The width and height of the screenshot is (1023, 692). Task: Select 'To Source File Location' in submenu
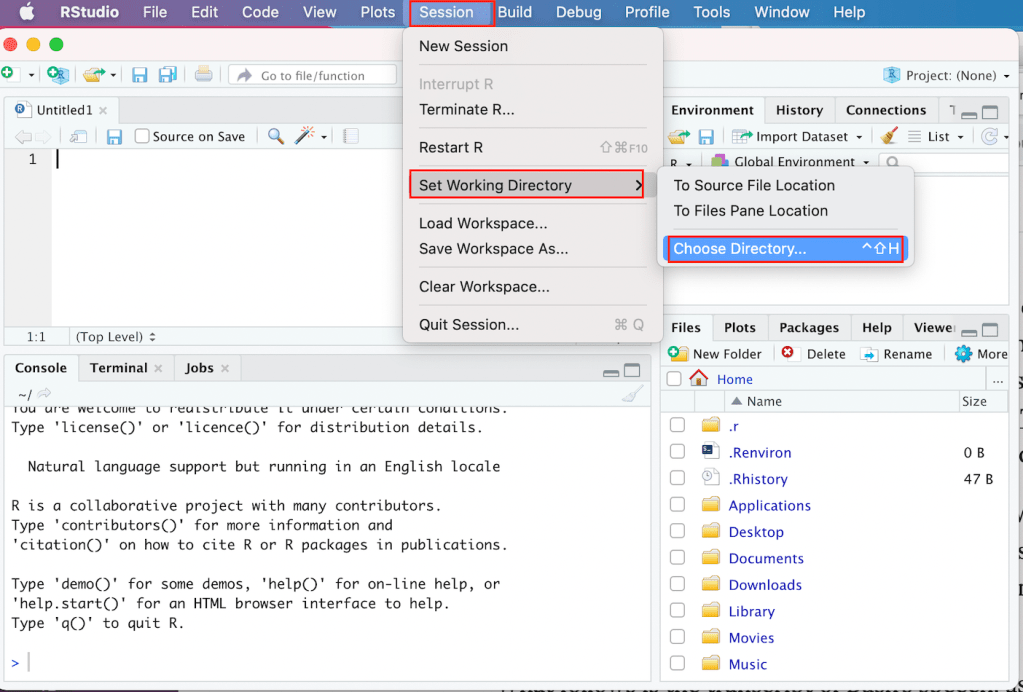754,185
